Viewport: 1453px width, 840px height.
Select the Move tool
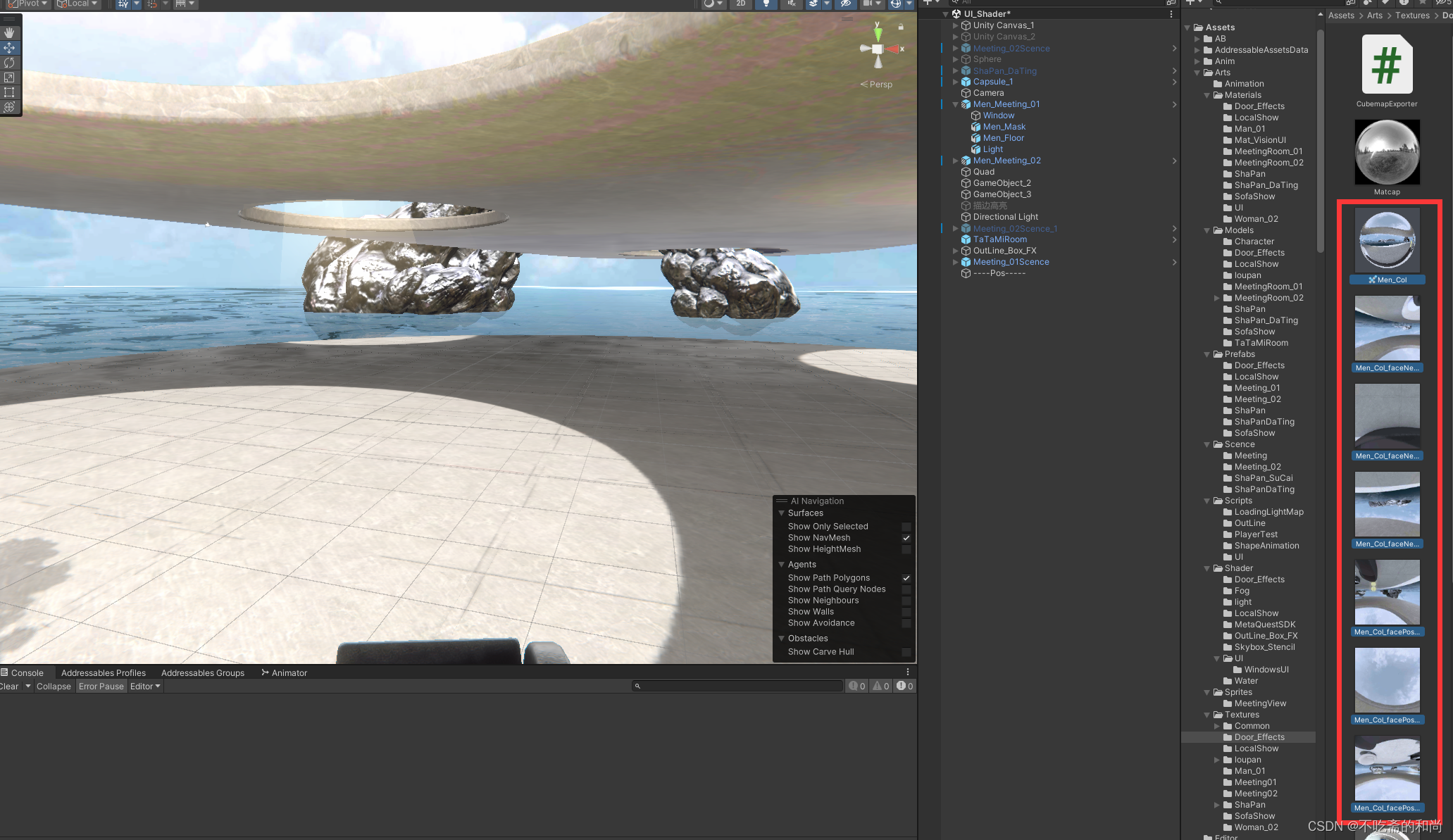click(9, 48)
